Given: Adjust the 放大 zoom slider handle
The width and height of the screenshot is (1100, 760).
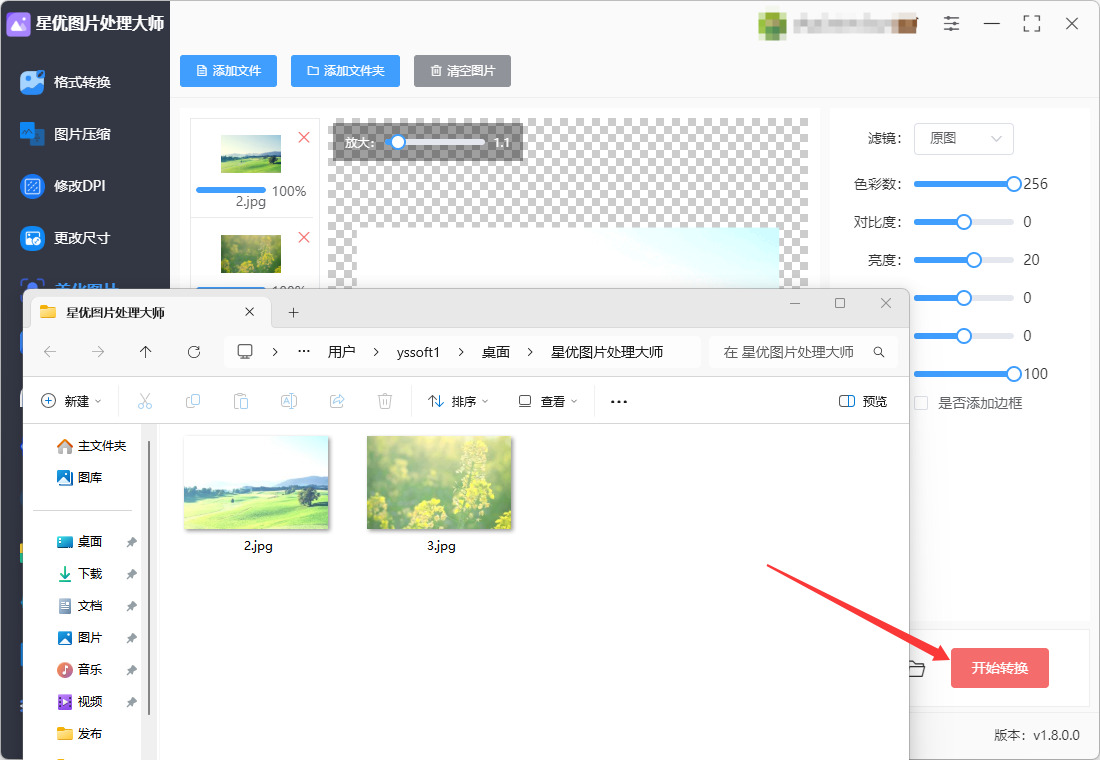Looking at the screenshot, I should click(398, 142).
